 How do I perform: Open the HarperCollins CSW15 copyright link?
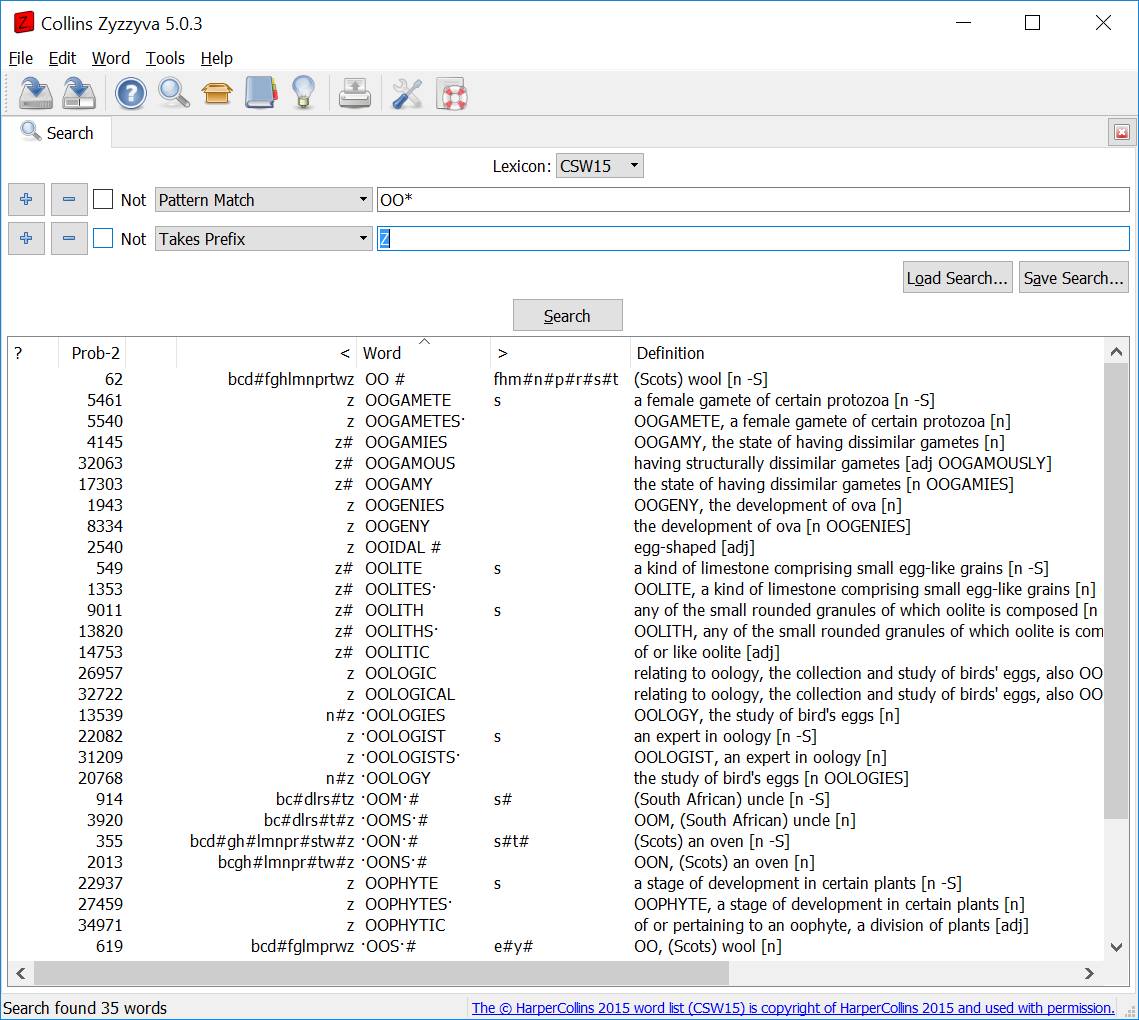[793, 1008]
